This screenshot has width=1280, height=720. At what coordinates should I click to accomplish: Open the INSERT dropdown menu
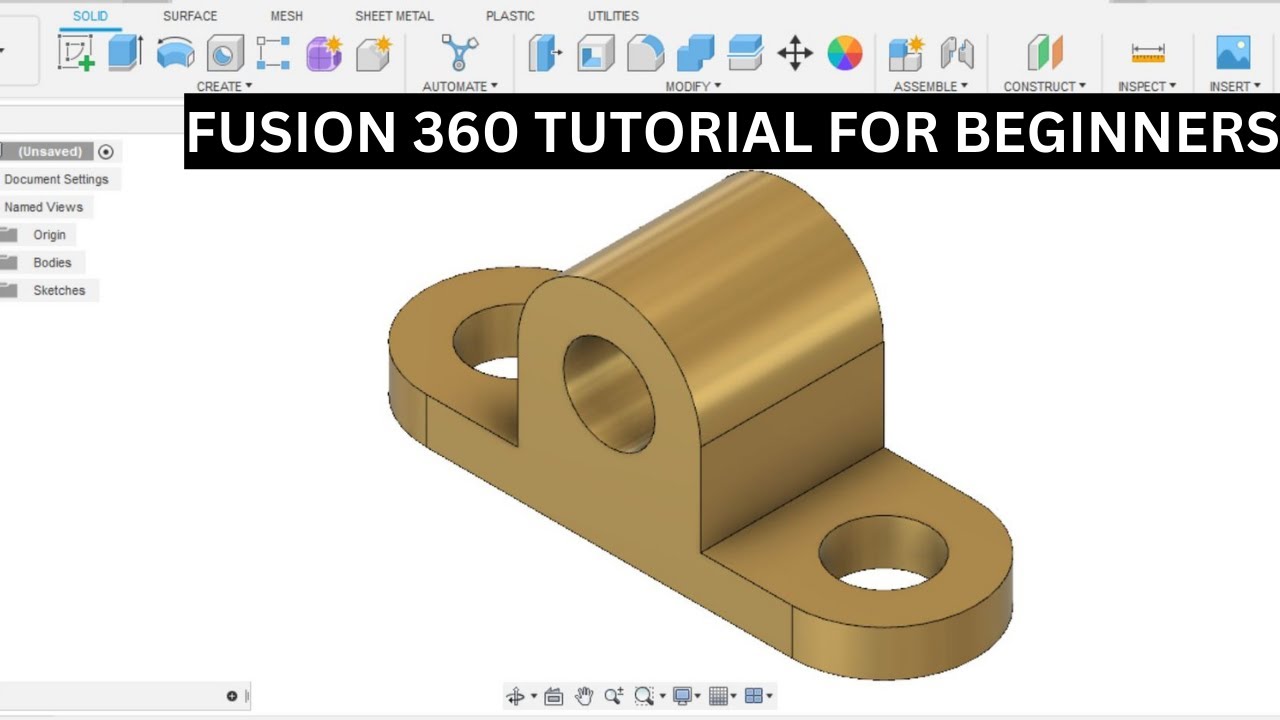click(1235, 87)
